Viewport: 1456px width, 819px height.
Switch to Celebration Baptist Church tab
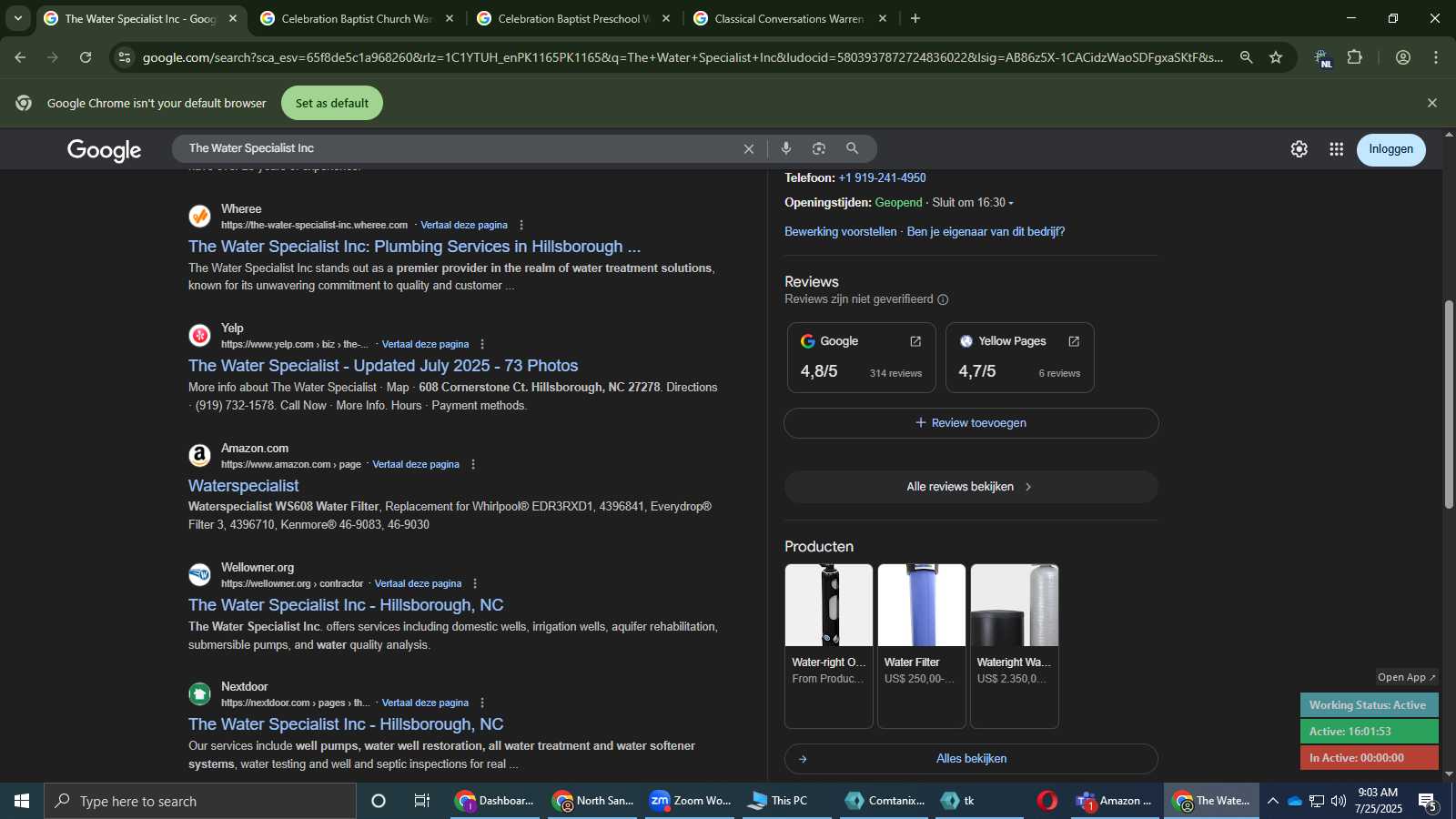tap(356, 18)
